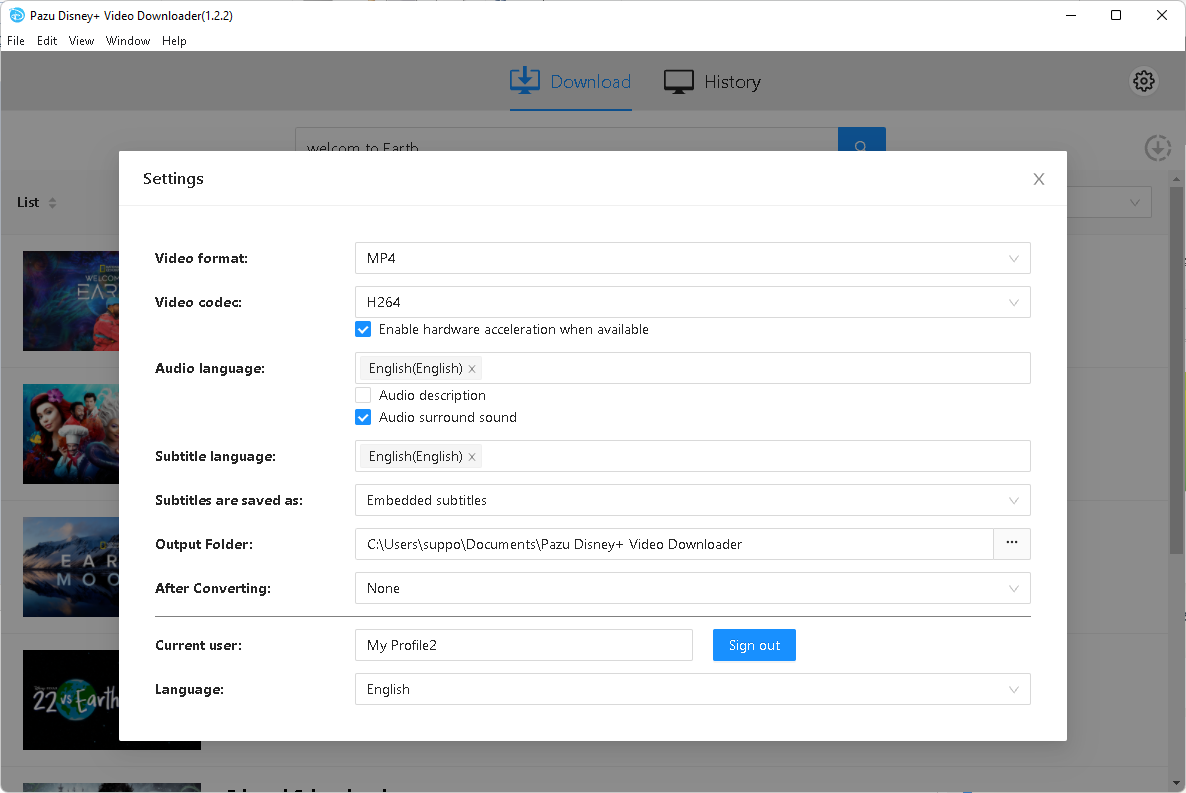Click the download queue icon

click(x=1157, y=148)
